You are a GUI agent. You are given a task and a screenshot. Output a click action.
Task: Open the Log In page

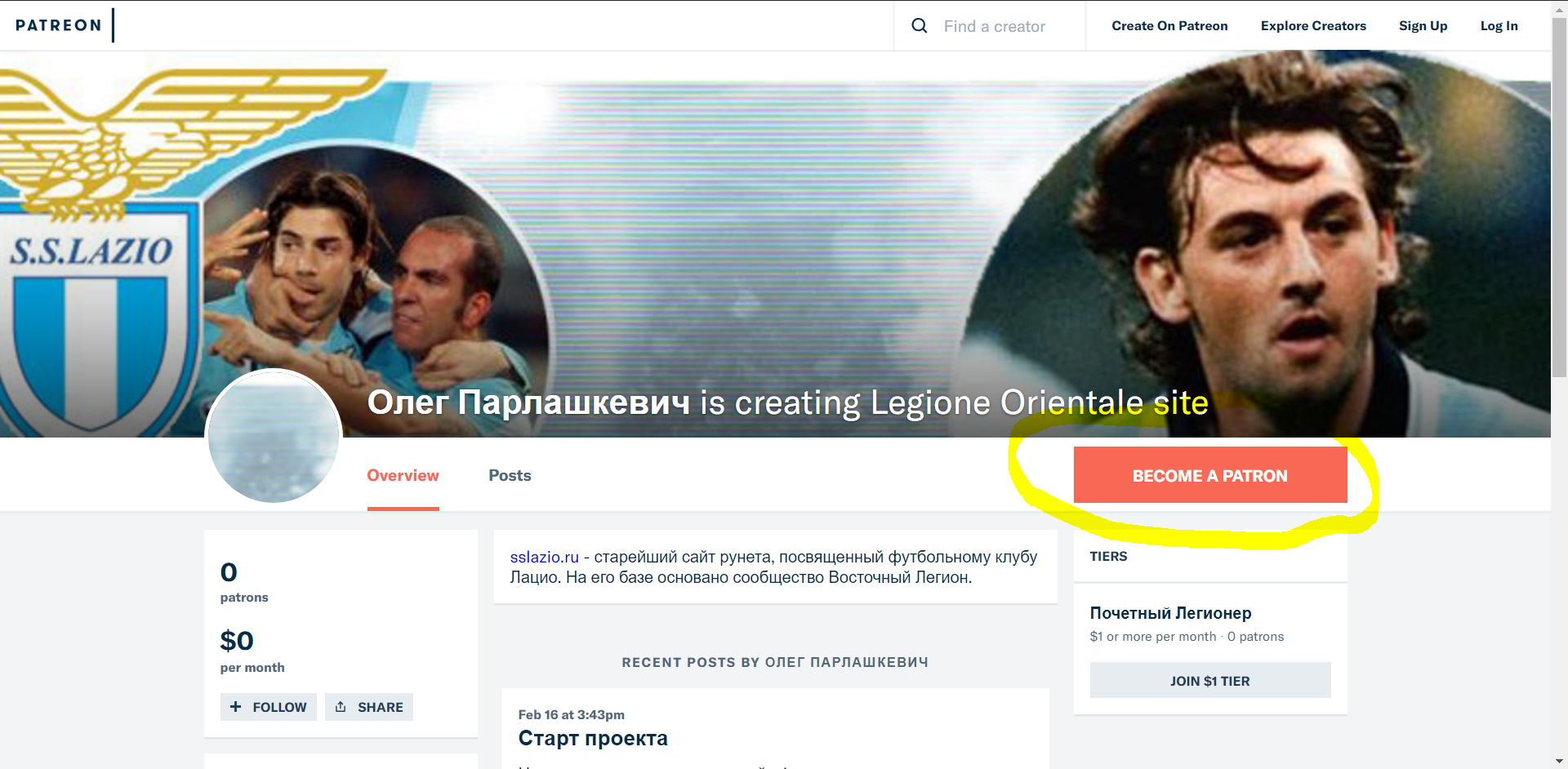click(x=1499, y=26)
